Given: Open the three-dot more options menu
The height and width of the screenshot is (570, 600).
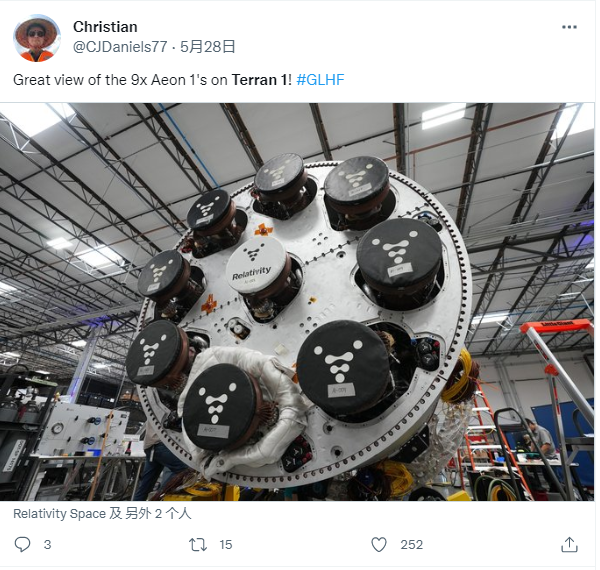Looking at the screenshot, I should 569,27.
